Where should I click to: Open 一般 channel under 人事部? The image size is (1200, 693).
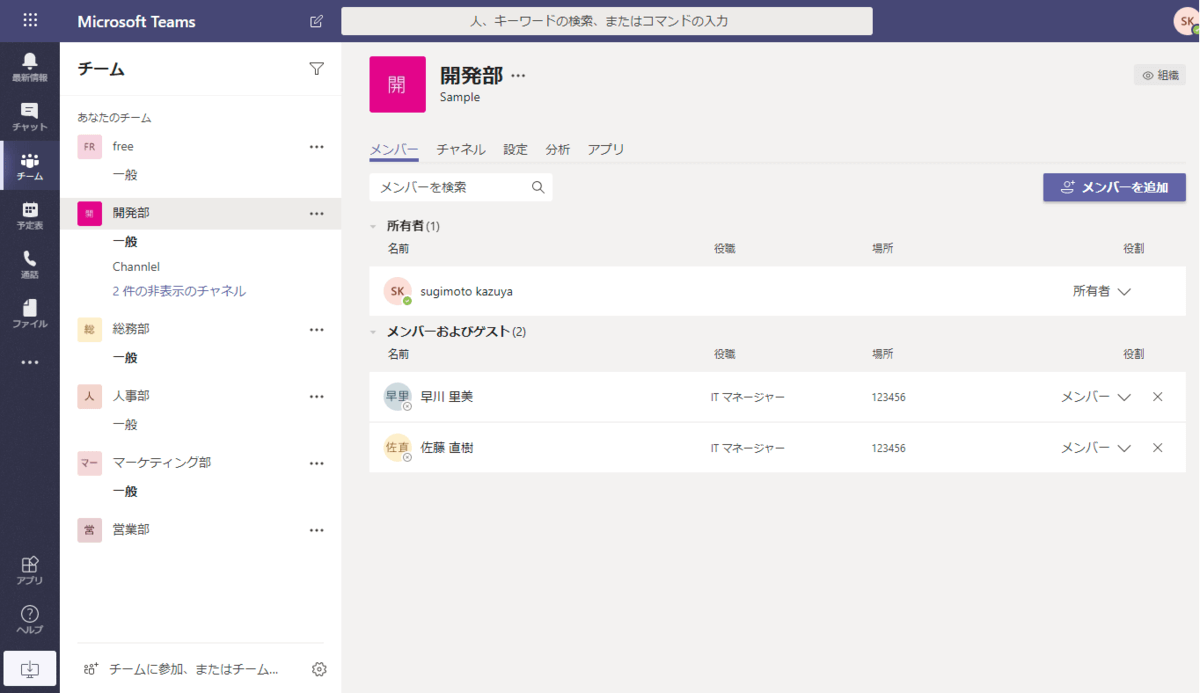125,425
